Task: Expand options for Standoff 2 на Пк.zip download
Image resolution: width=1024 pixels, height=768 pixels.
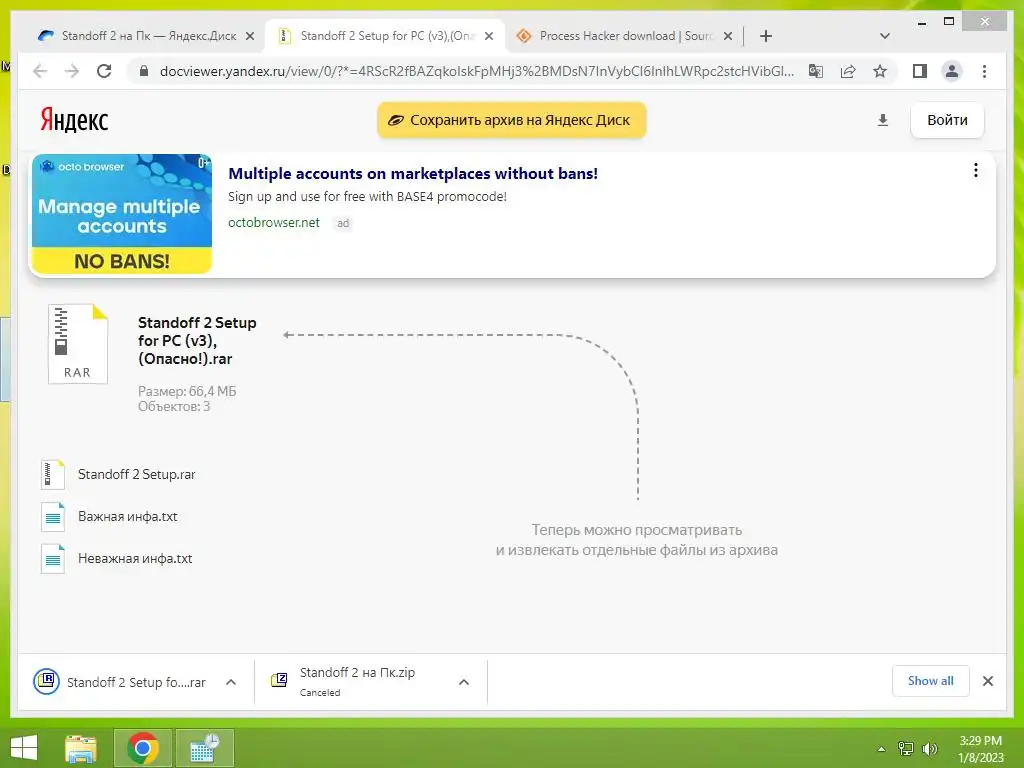Action: click(x=464, y=682)
